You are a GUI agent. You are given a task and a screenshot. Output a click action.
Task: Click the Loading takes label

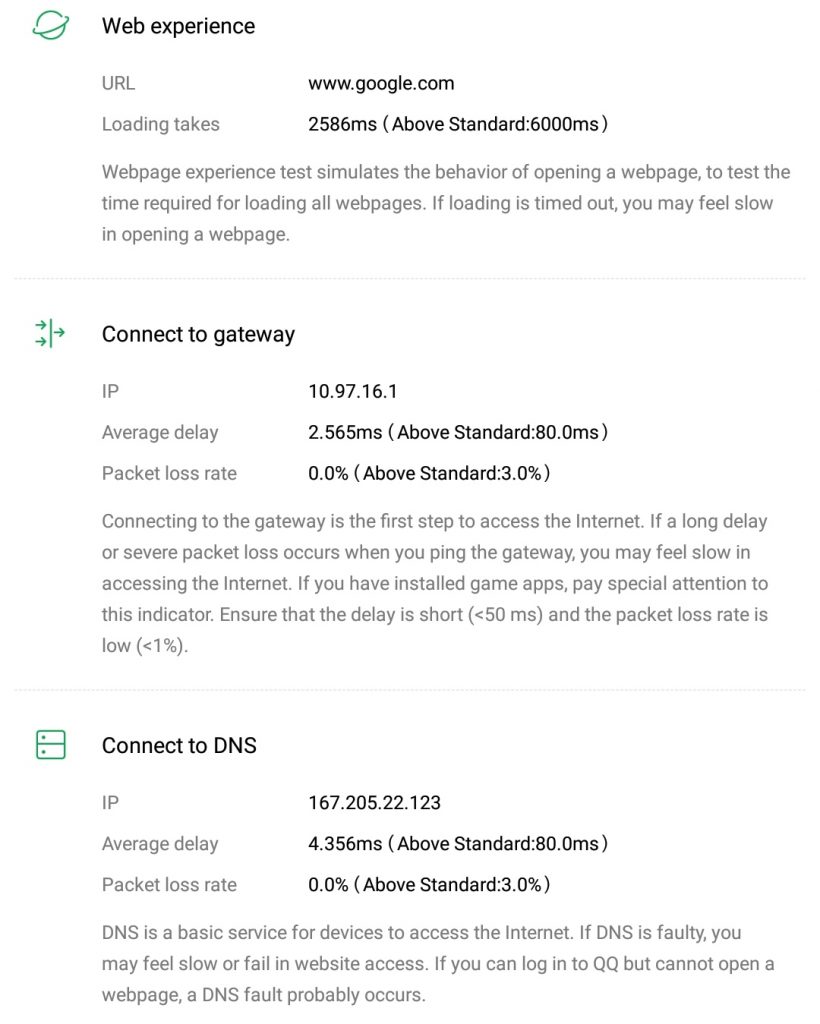(x=161, y=125)
